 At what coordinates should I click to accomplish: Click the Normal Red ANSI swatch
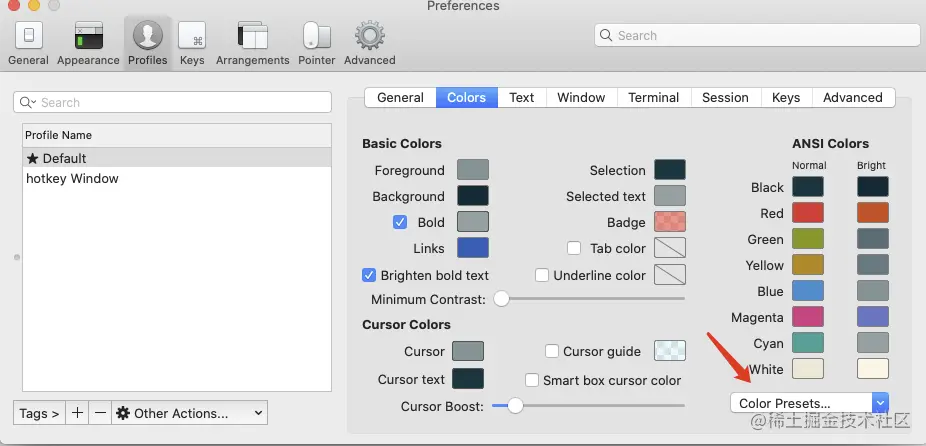pyautogui.click(x=808, y=213)
